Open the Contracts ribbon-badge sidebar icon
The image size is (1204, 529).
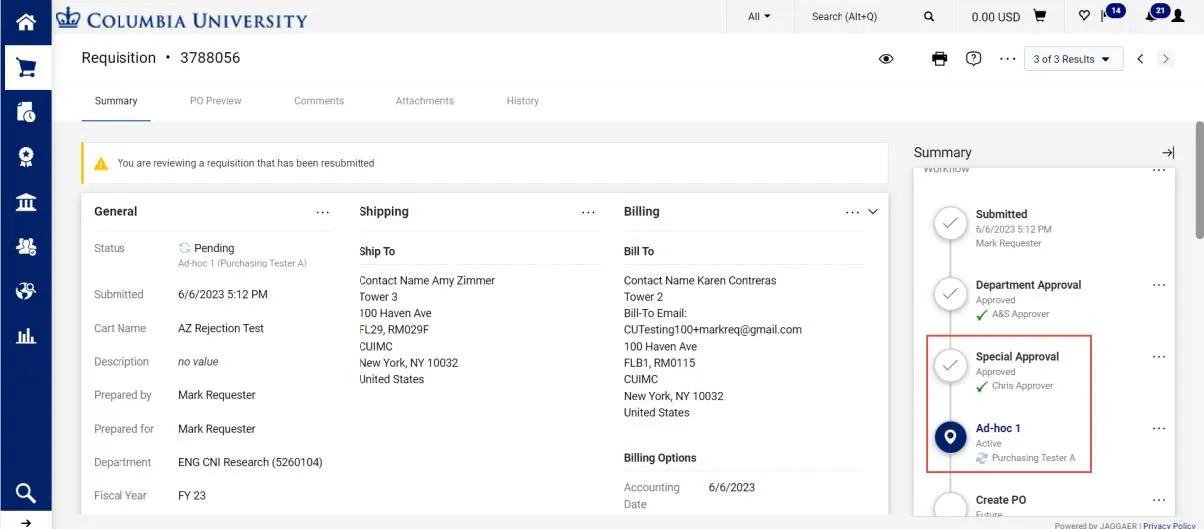click(x=26, y=157)
